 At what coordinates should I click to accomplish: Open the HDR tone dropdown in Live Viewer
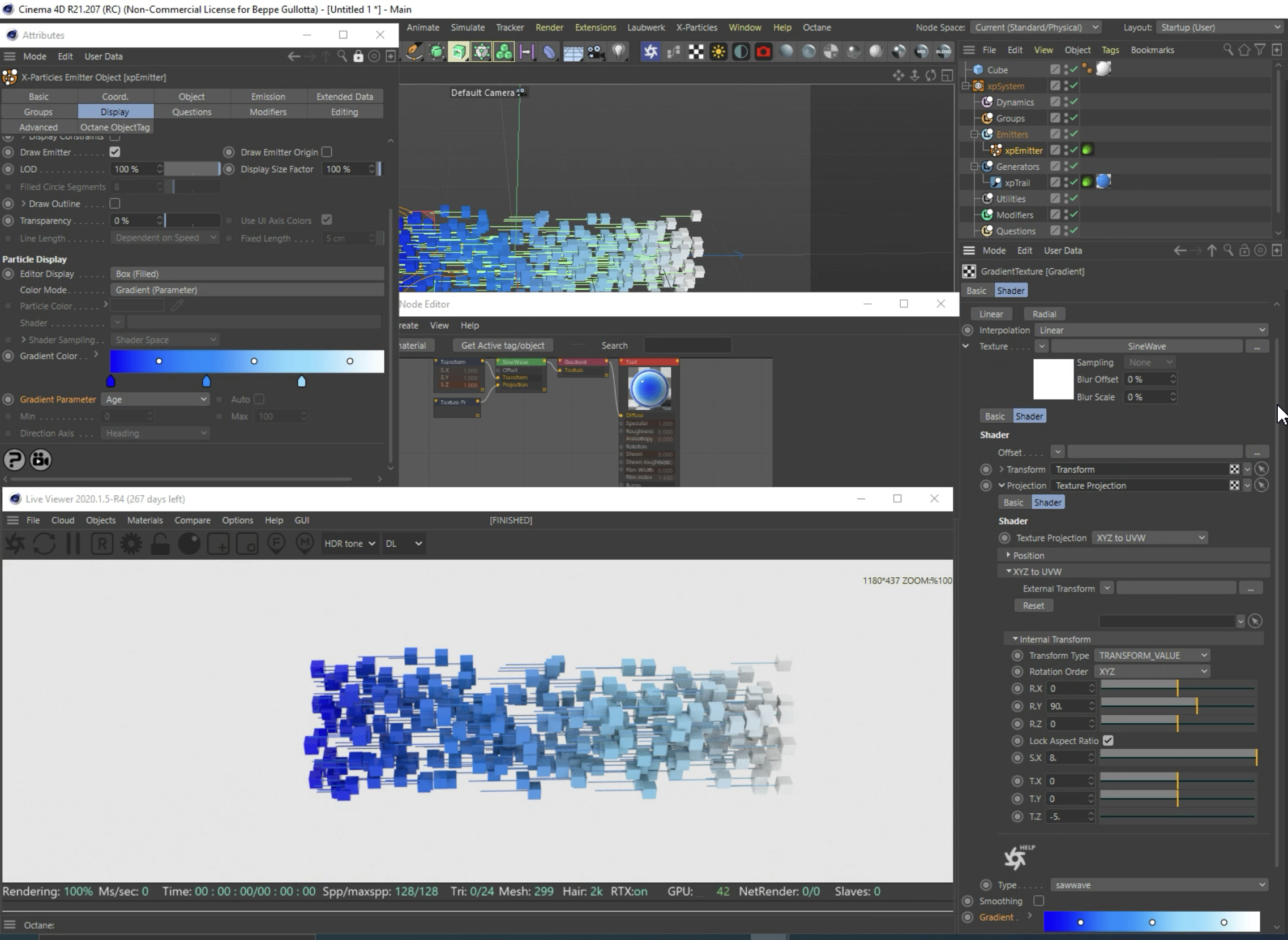click(349, 543)
